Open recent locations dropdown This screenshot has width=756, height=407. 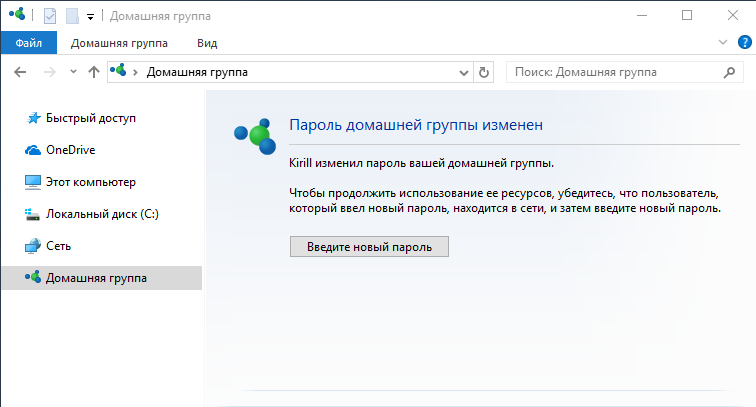[73, 71]
